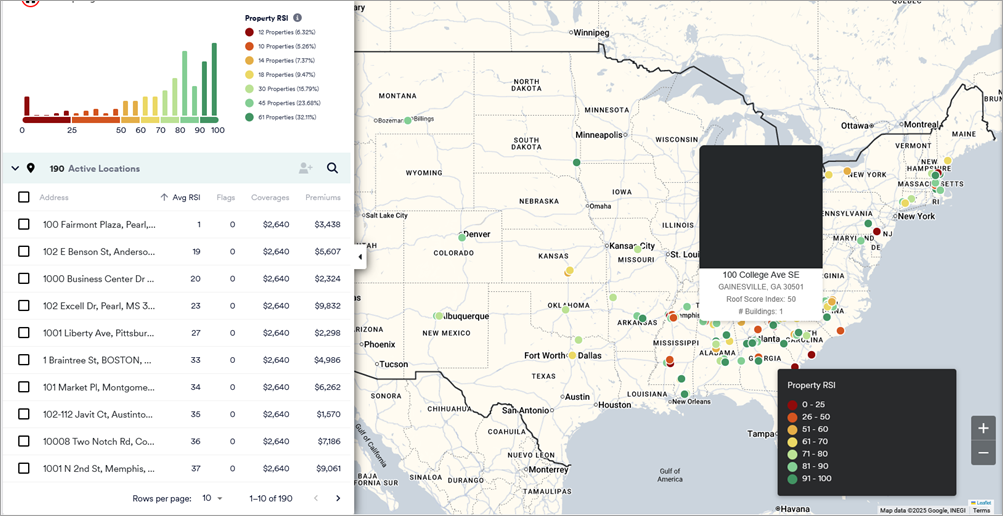Toggle the Avg RSI sort arrow
Screen dimensions: 1003x516
point(164,198)
